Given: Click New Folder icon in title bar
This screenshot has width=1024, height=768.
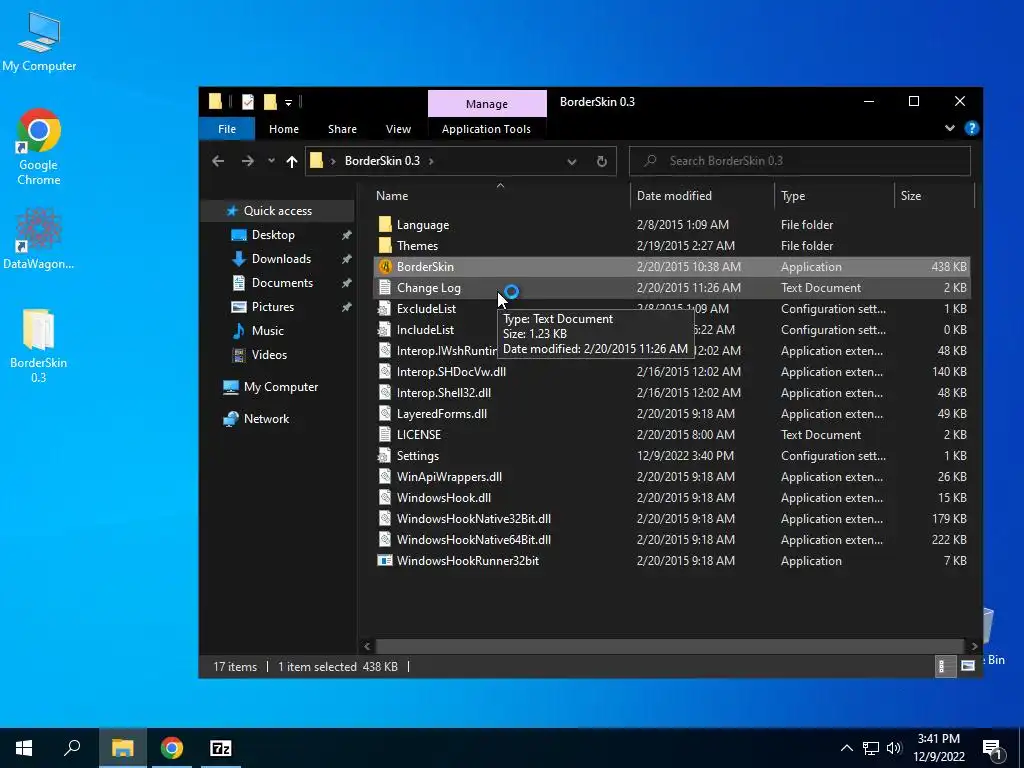Looking at the screenshot, I should (x=270, y=102).
